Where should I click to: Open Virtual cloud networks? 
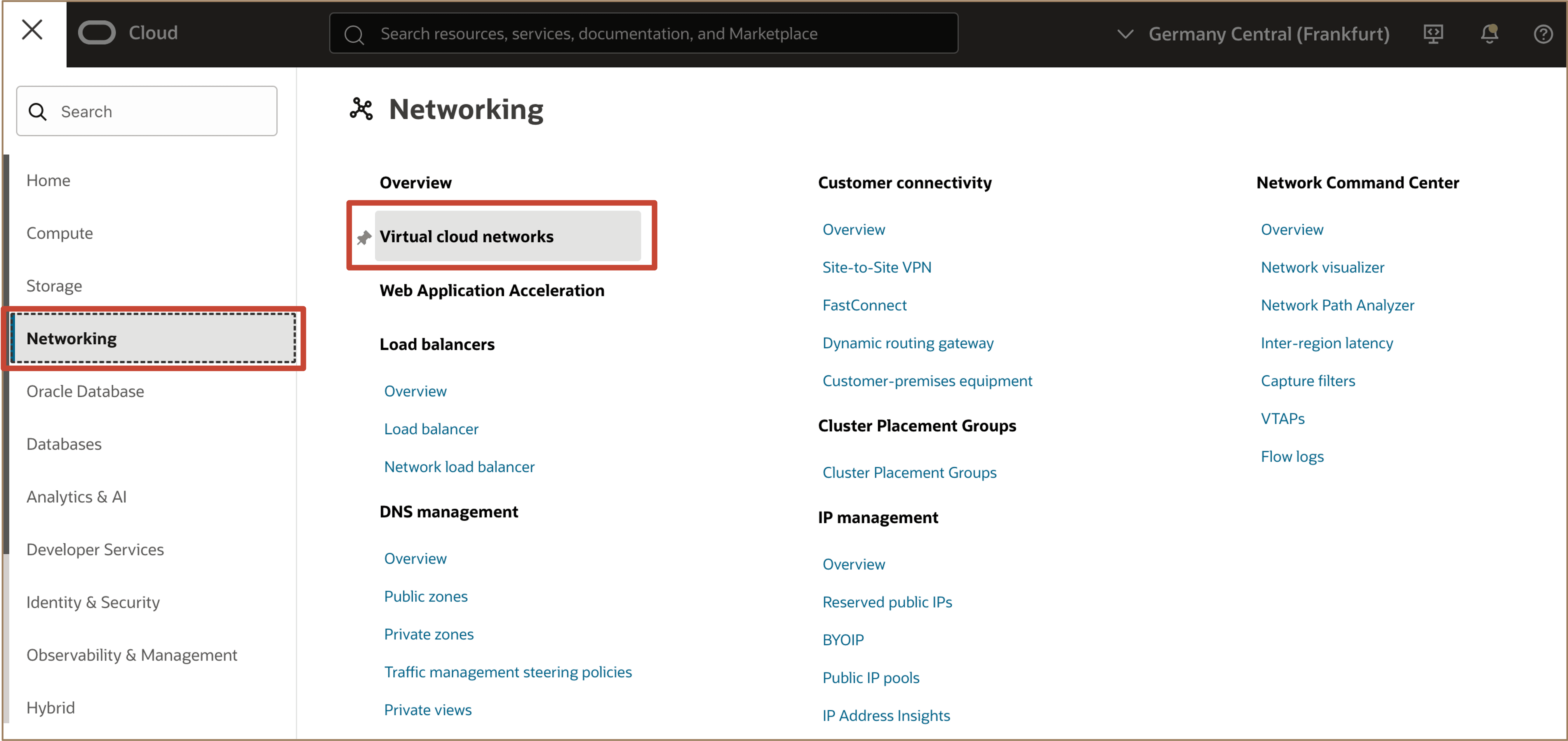click(x=466, y=236)
